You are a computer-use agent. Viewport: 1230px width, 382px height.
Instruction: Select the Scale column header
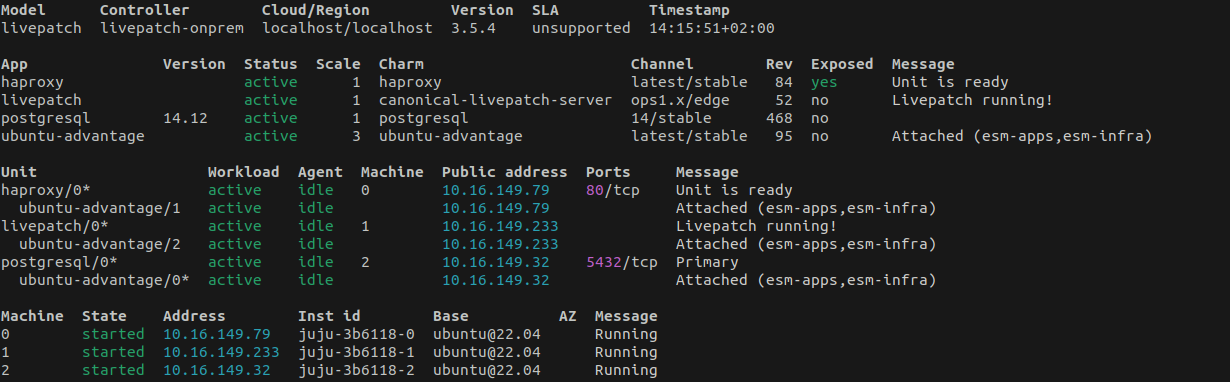coord(338,64)
